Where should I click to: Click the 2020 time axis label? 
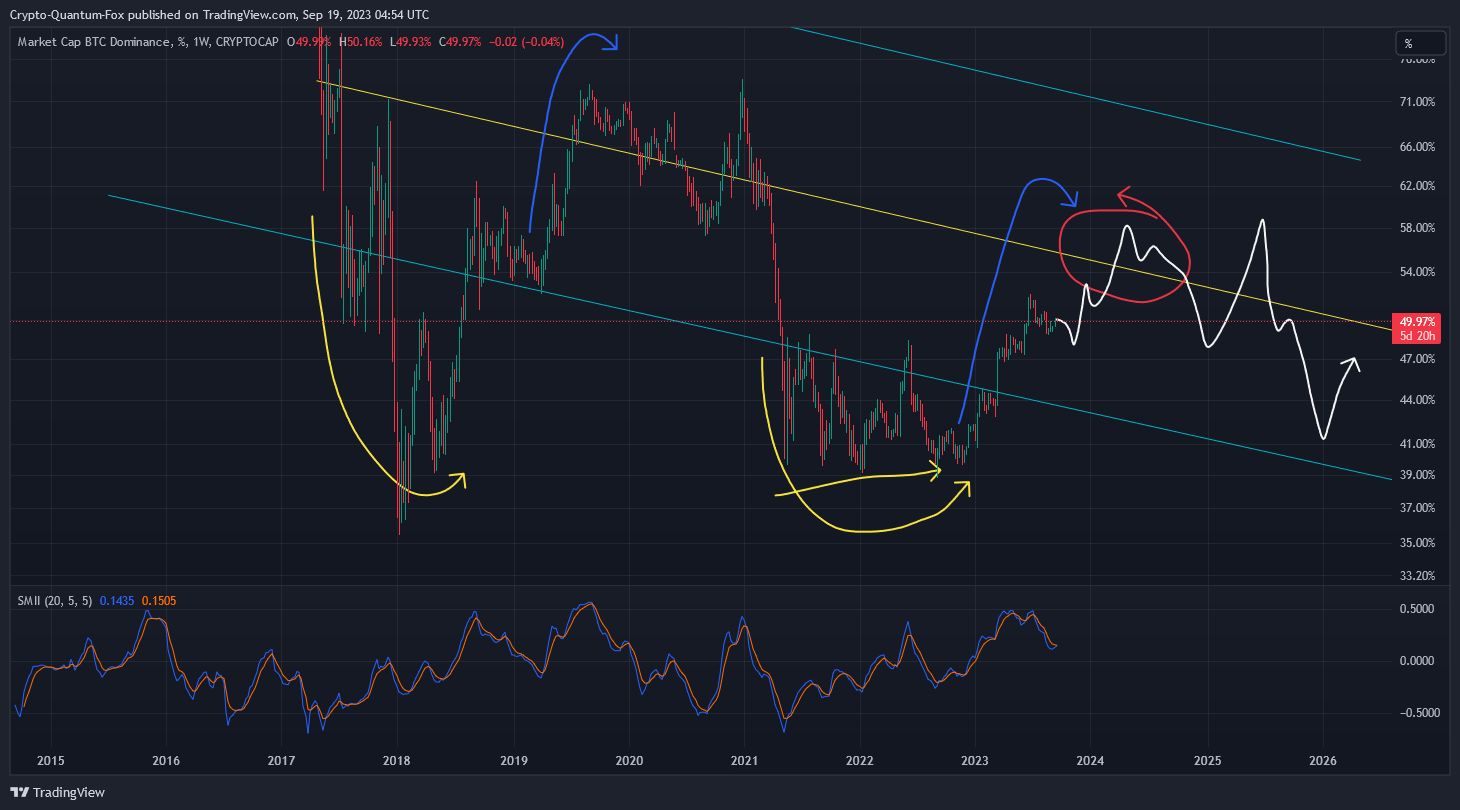pyautogui.click(x=629, y=760)
